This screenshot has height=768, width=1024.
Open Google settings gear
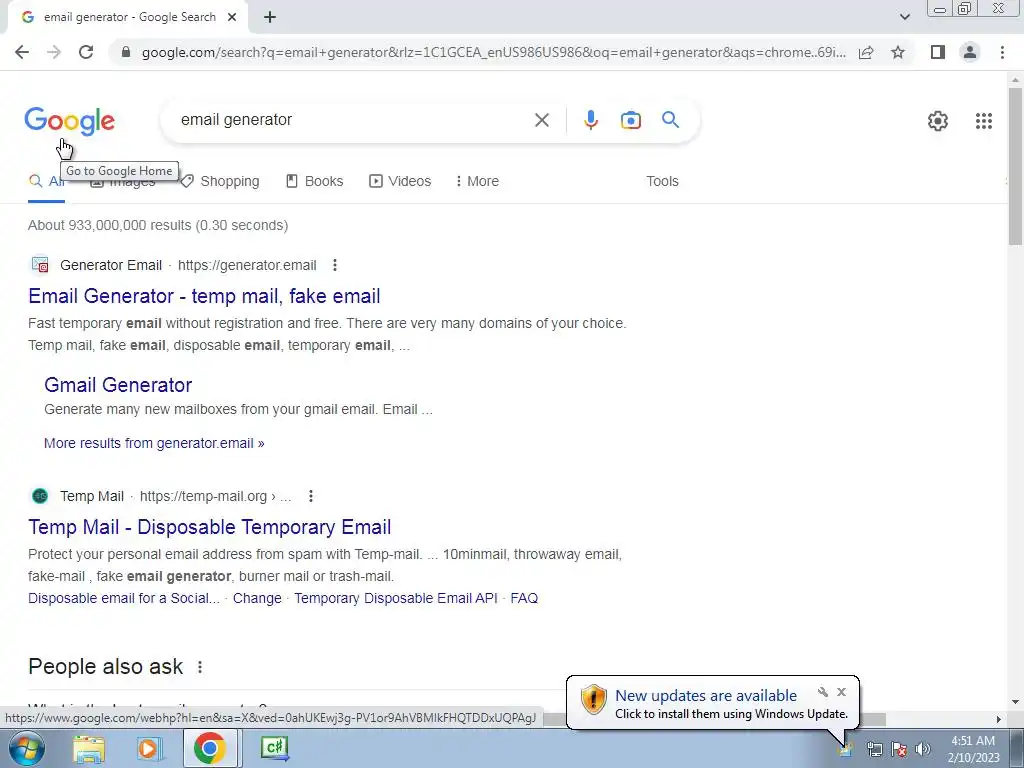(x=938, y=121)
